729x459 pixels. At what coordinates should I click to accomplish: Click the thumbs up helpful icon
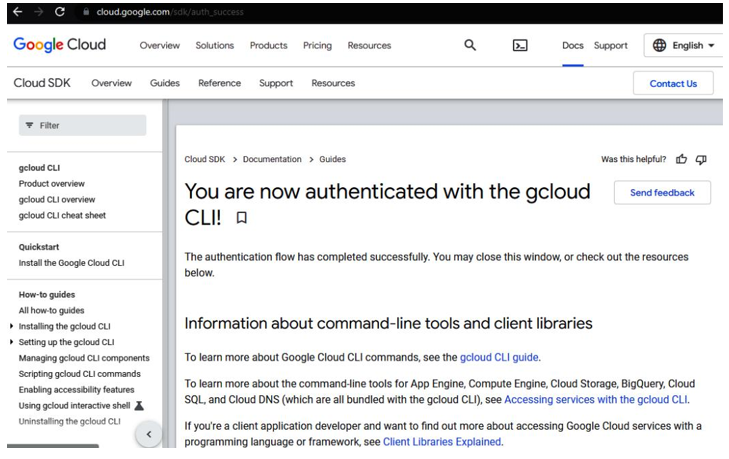(682, 159)
